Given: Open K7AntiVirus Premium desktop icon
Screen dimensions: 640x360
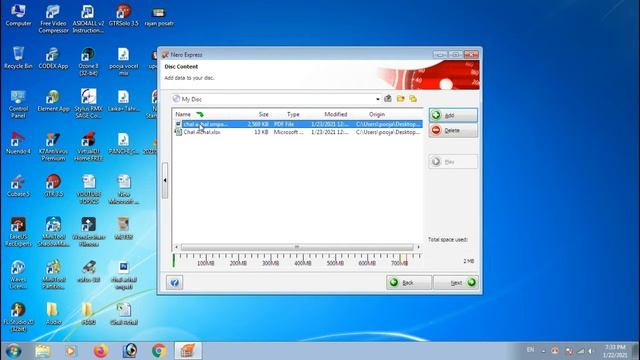Looking at the screenshot, I should pyautogui.click(x=53, y=146).
